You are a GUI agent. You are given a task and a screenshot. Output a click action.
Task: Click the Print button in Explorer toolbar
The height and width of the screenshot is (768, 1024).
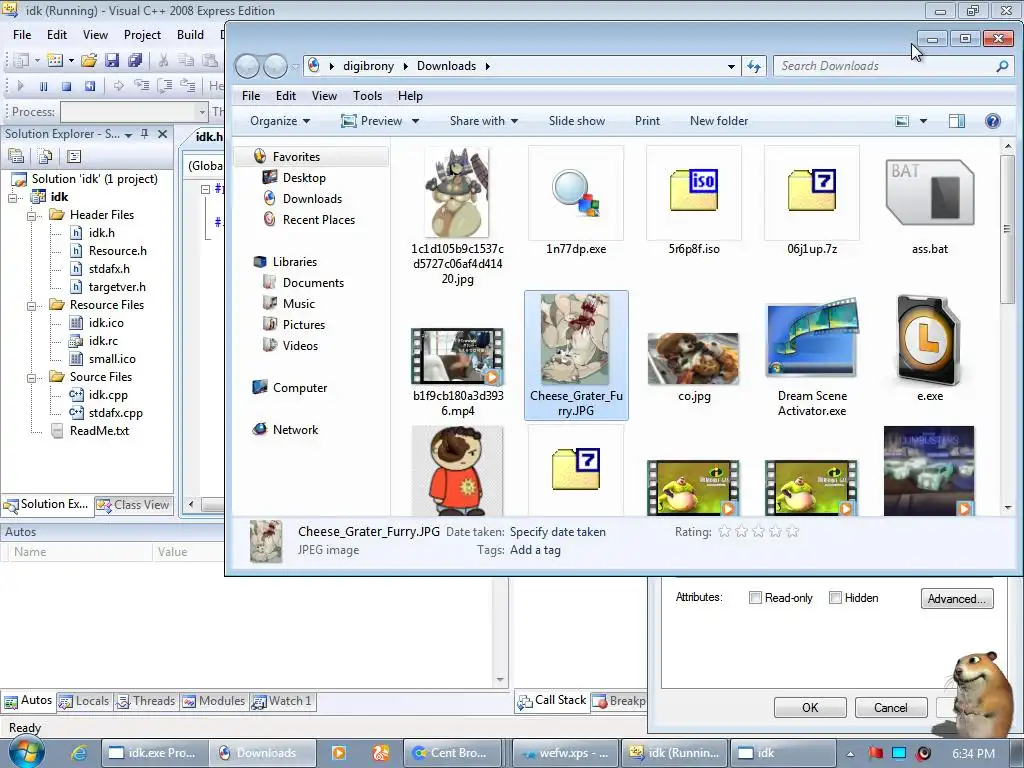click(647, 121)
